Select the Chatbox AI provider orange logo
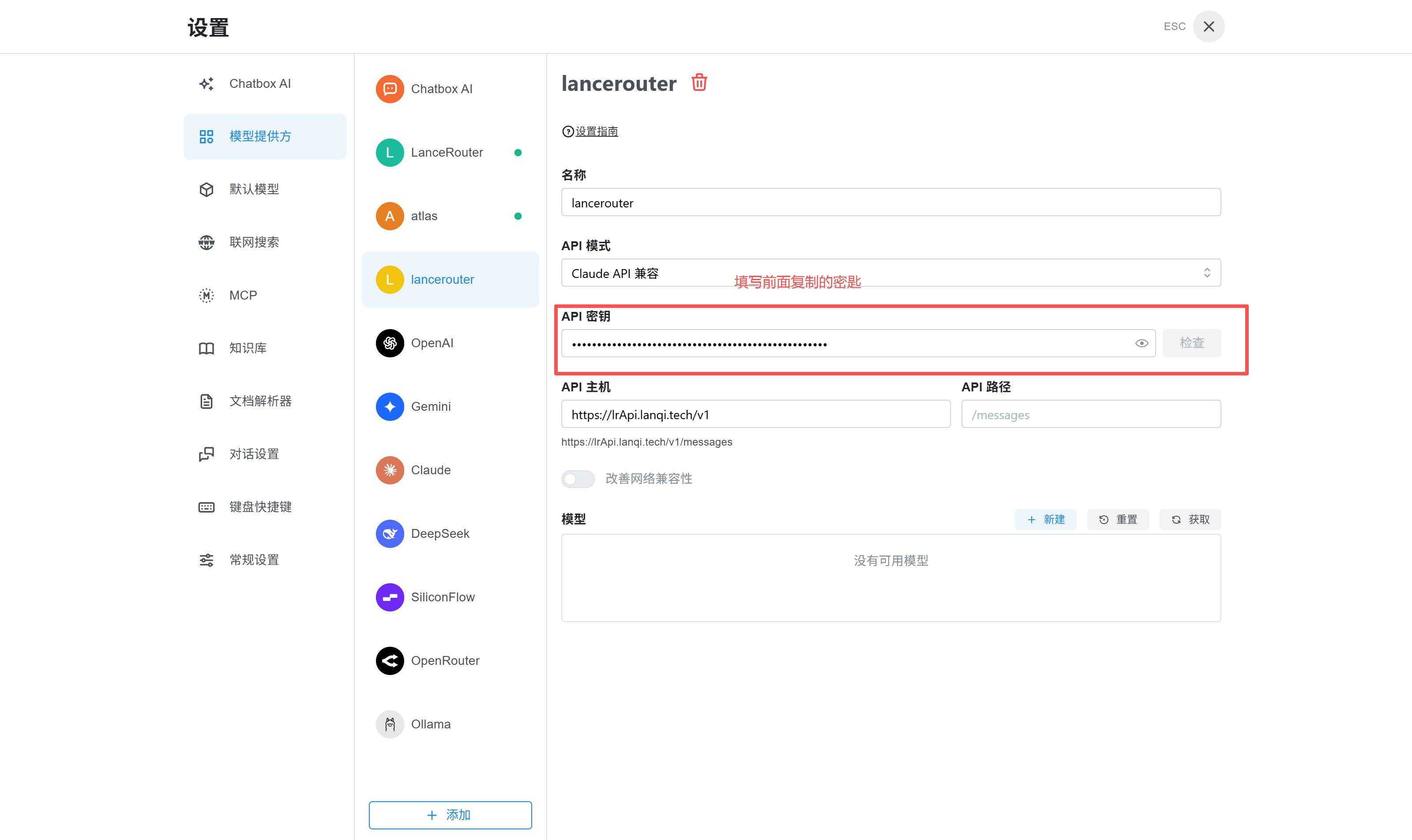Viewport: 1412px width, 840px height. point(390,89)
